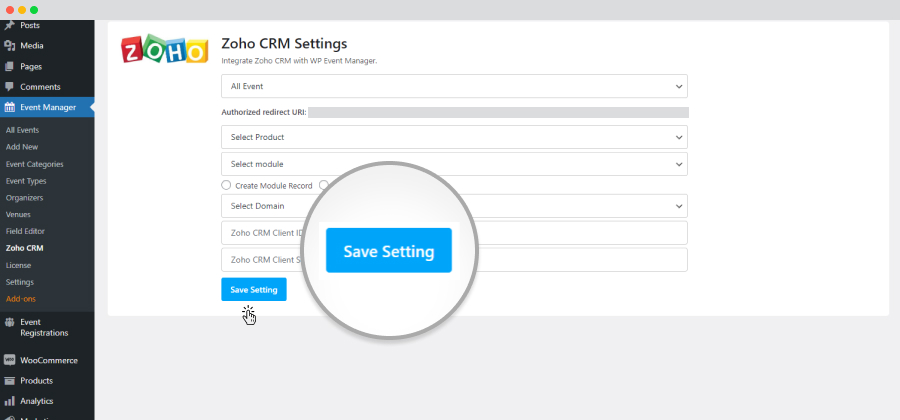Click the Media icon in sidebar
The image size is (900, 420).
[9, 46]
